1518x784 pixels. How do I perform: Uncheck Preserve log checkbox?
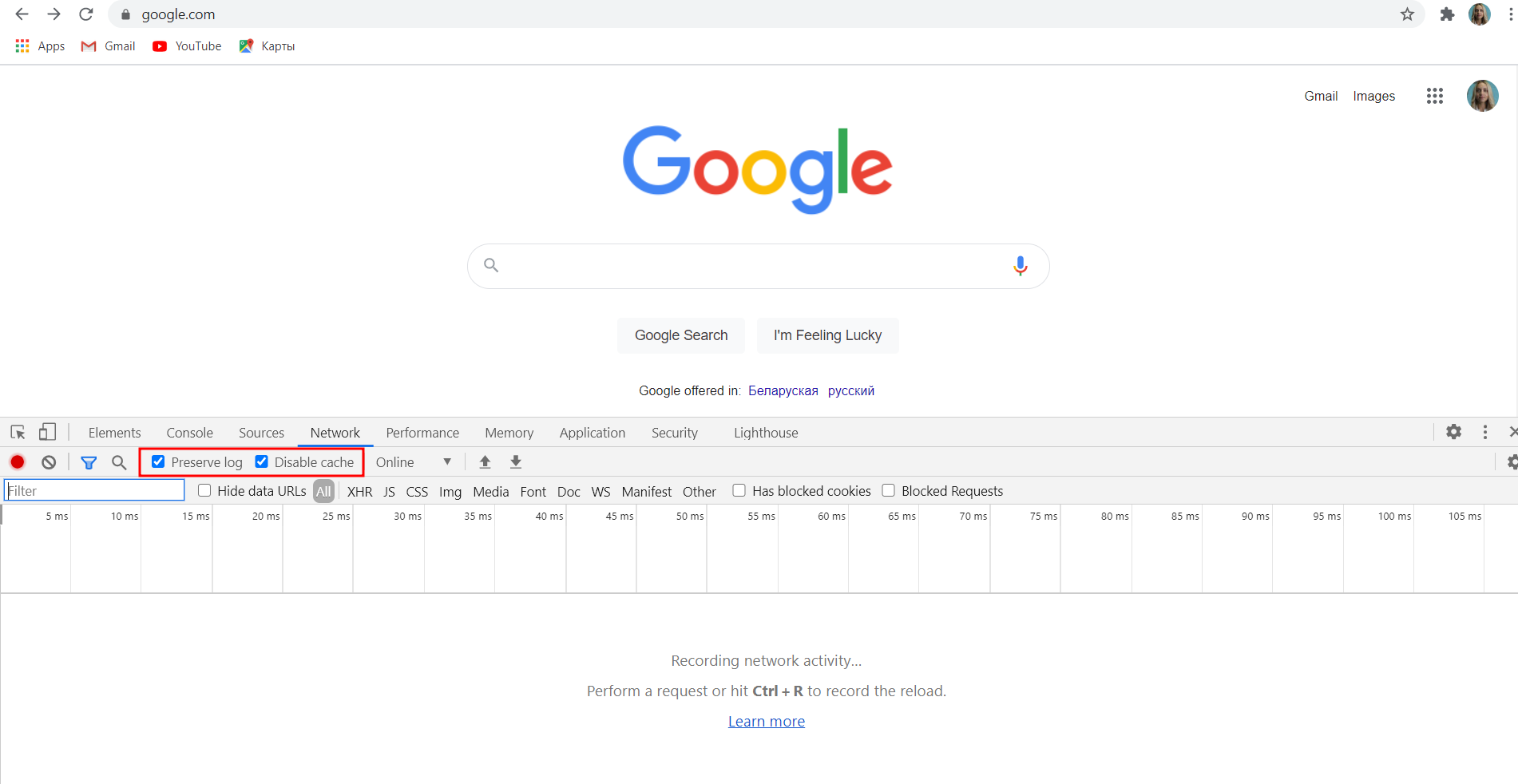click(158, 461)
